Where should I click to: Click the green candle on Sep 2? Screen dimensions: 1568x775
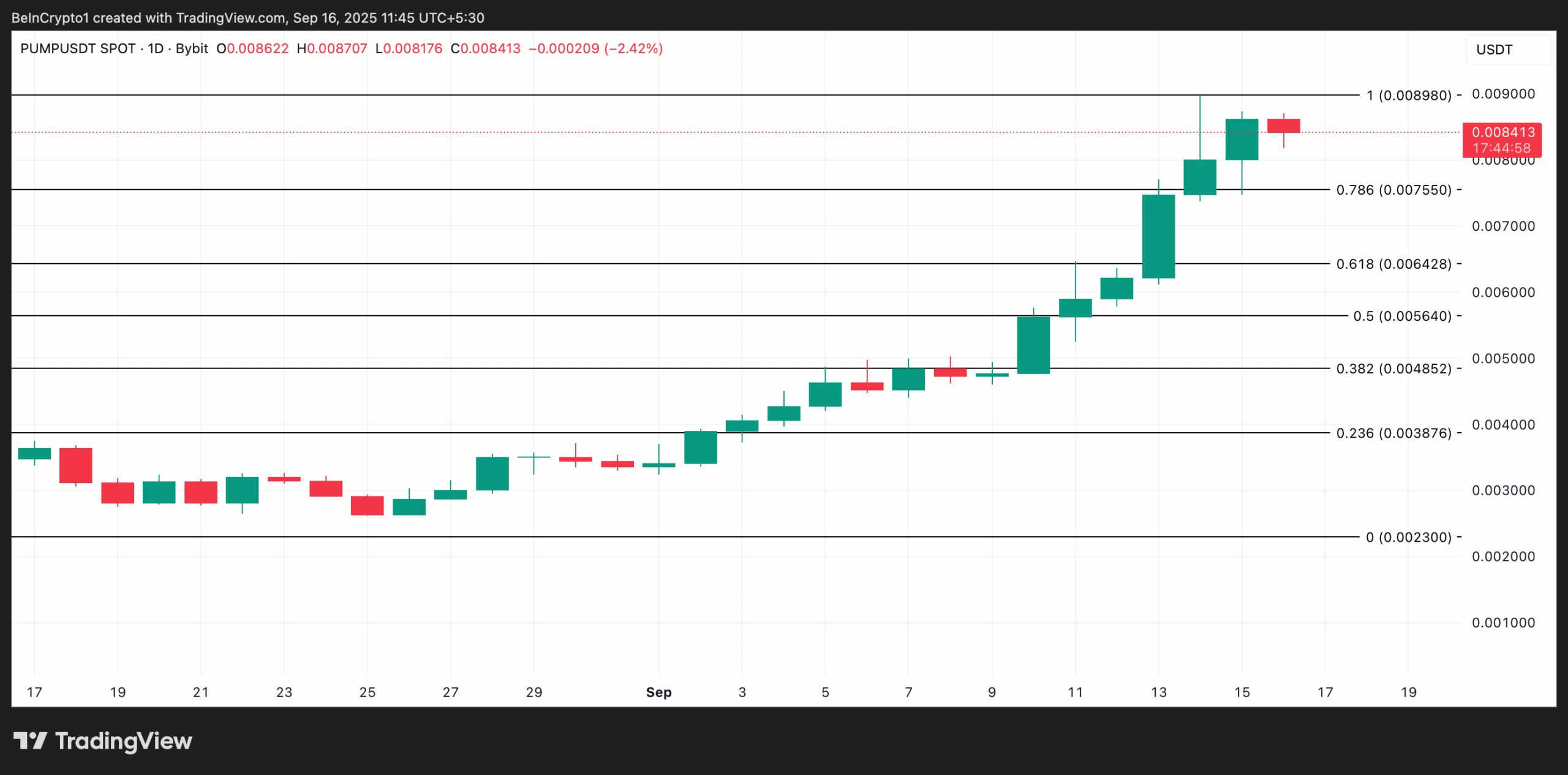click(701, 447)
